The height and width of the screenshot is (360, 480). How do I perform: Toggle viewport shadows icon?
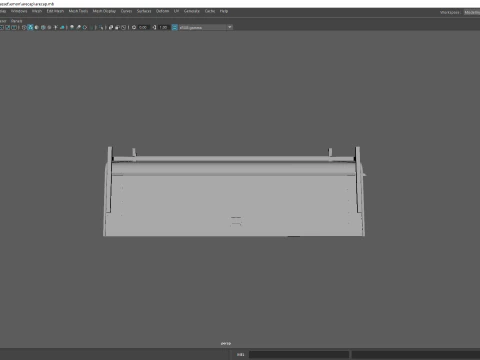click(62, 27)
